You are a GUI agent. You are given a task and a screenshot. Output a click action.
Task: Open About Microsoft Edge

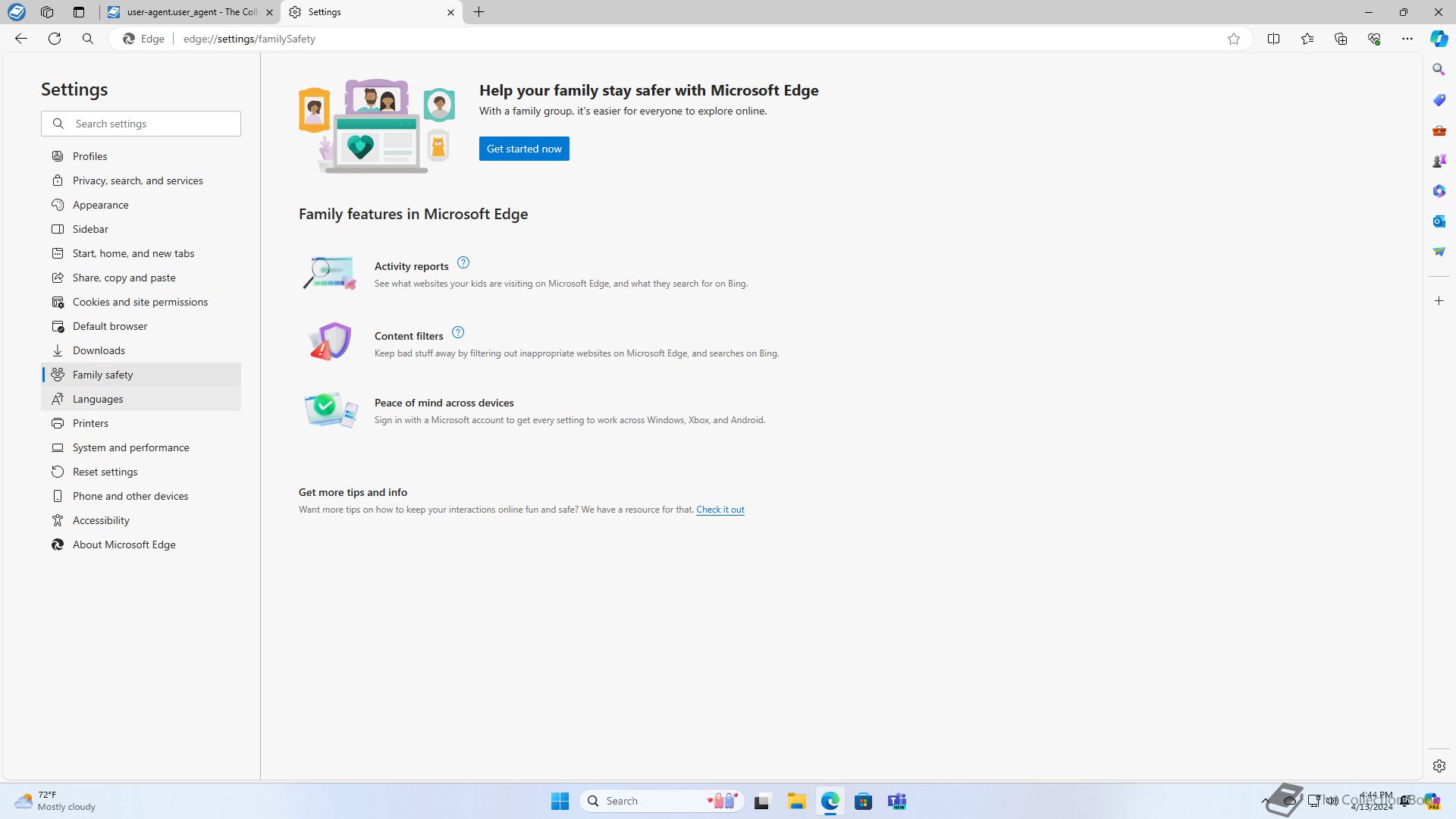[141, 544]
